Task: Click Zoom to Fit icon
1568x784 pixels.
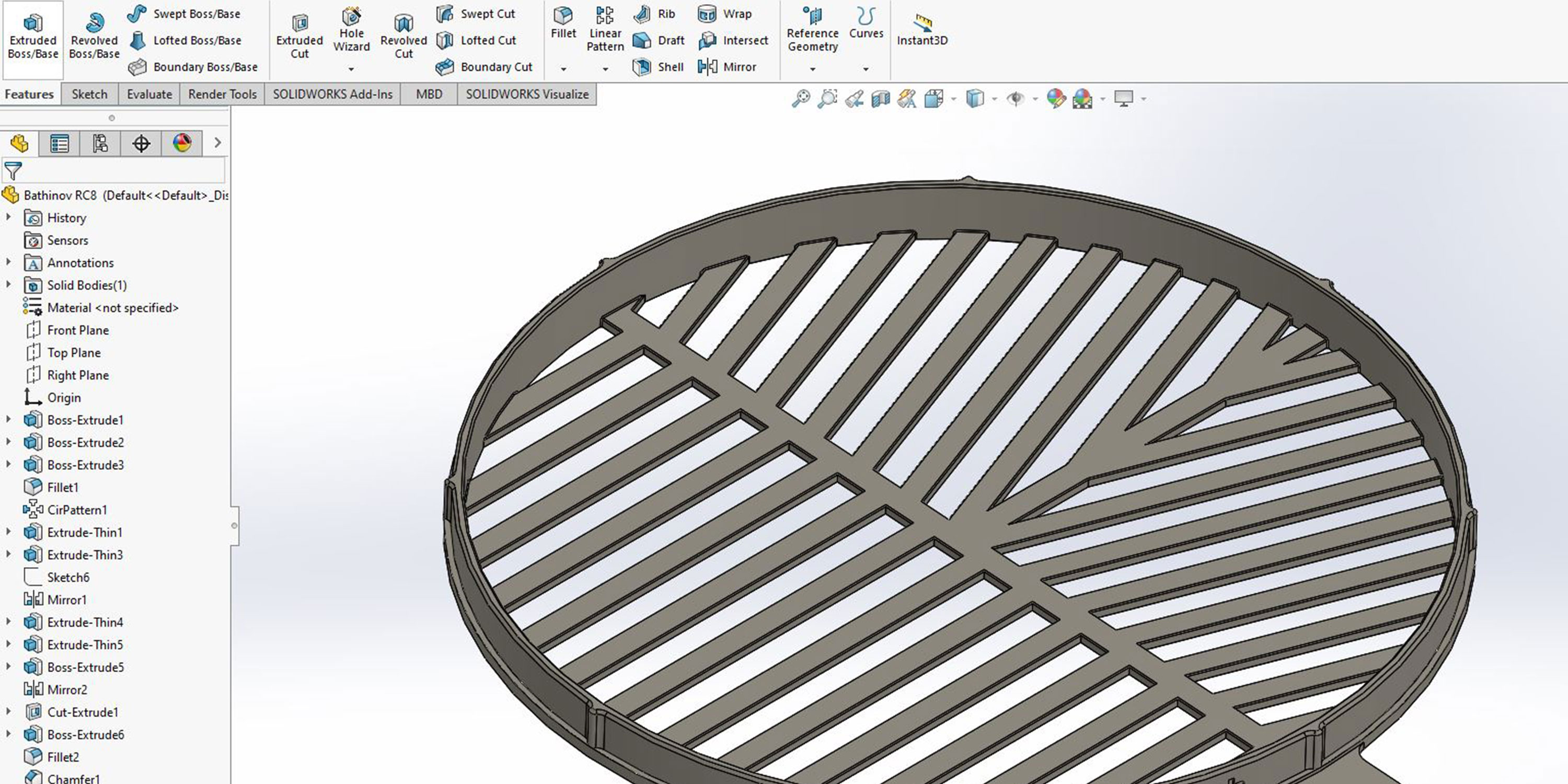Action: [800, 99]
